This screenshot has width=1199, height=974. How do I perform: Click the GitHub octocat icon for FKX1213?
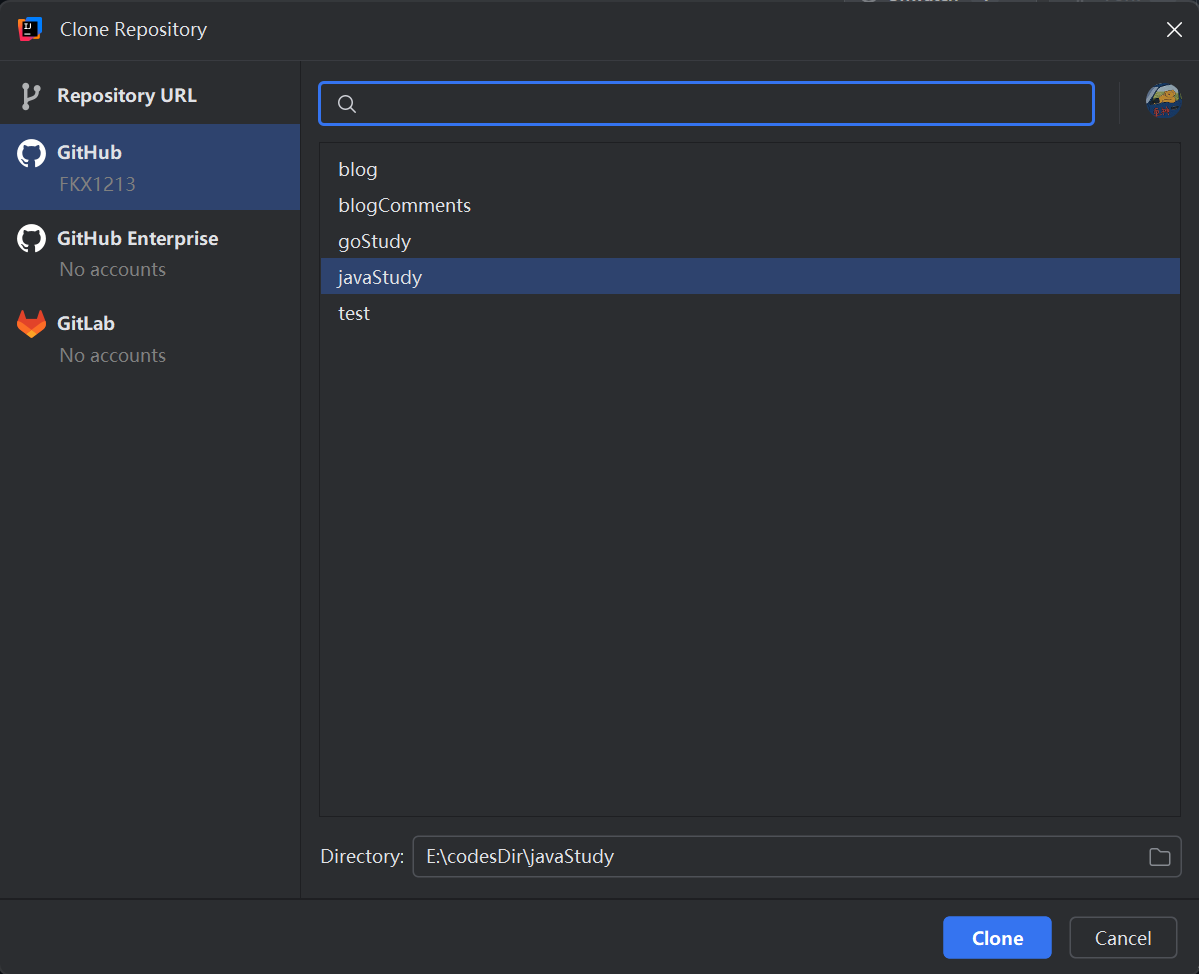tap(31, 153)
